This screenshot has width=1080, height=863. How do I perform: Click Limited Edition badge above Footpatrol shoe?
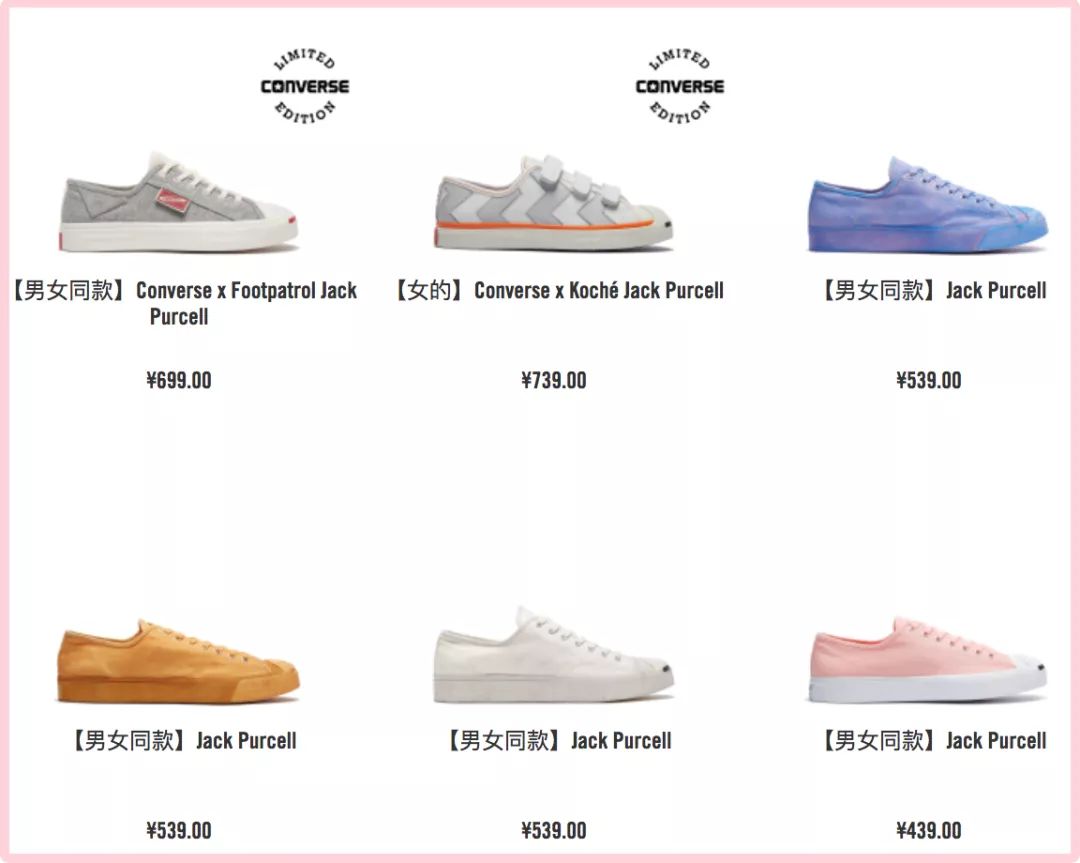[x=304, y=86]
